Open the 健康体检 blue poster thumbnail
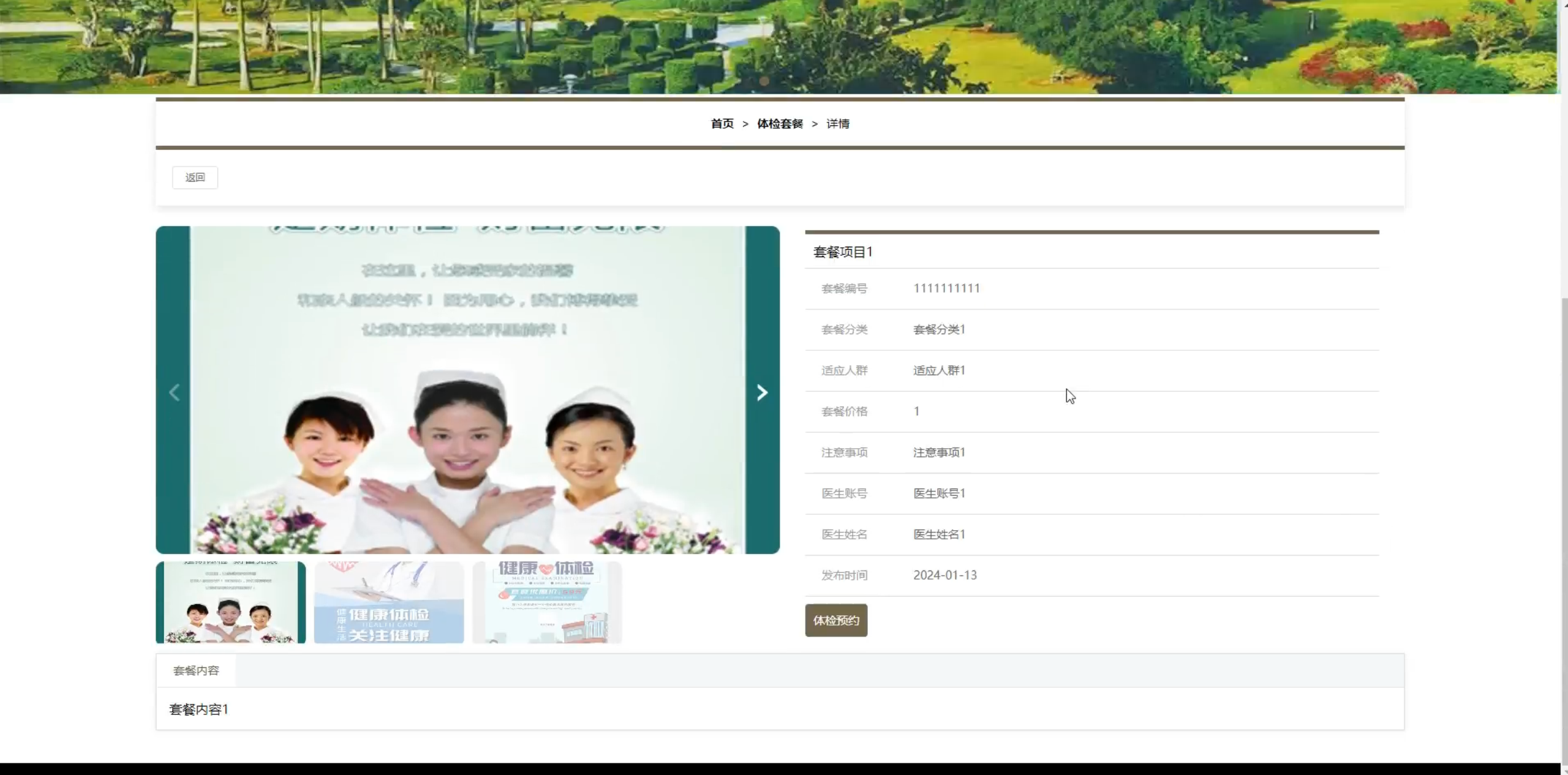This screenshot has height=775, width=1568. pyautogui.click(x=388, y=602)
